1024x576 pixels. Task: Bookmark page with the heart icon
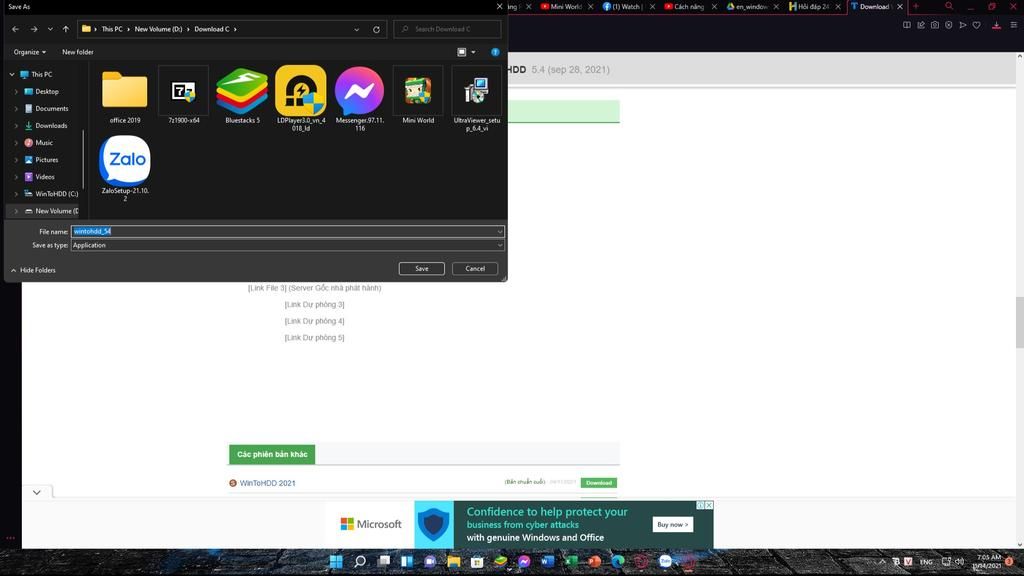pyautogui.click(x=976, y=25)
